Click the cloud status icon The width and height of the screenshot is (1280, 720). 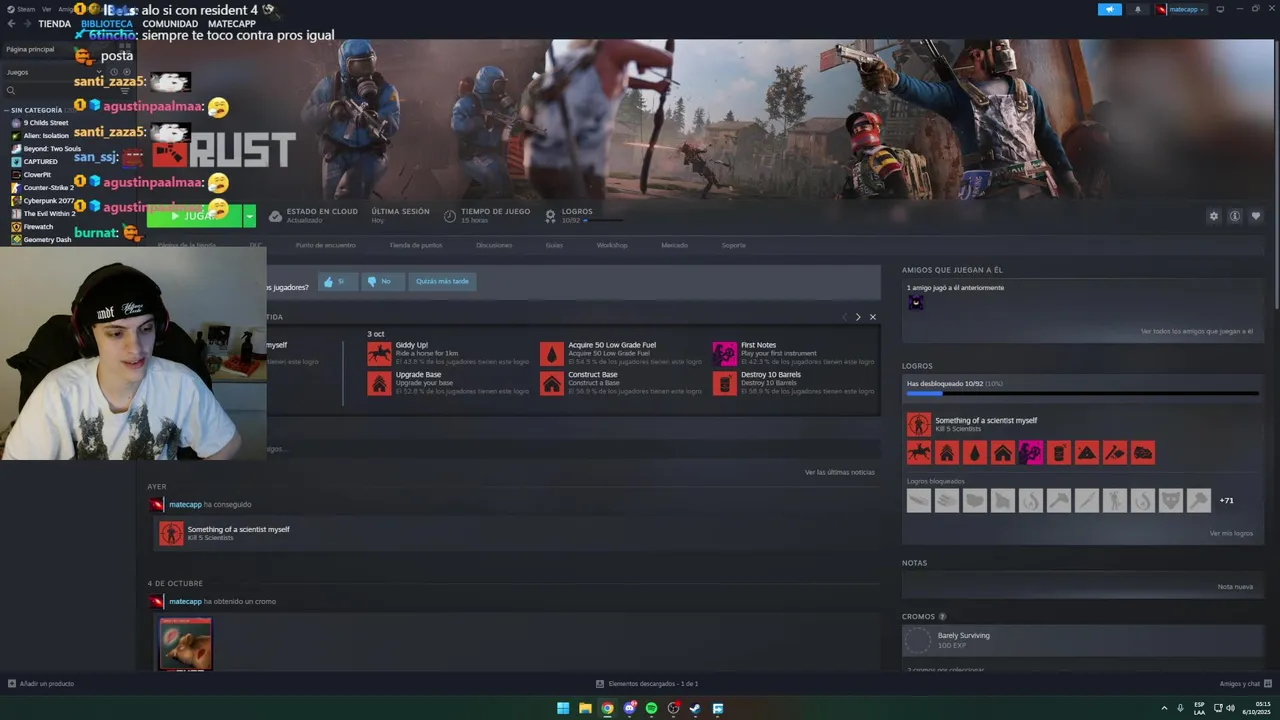pos(275,216)
